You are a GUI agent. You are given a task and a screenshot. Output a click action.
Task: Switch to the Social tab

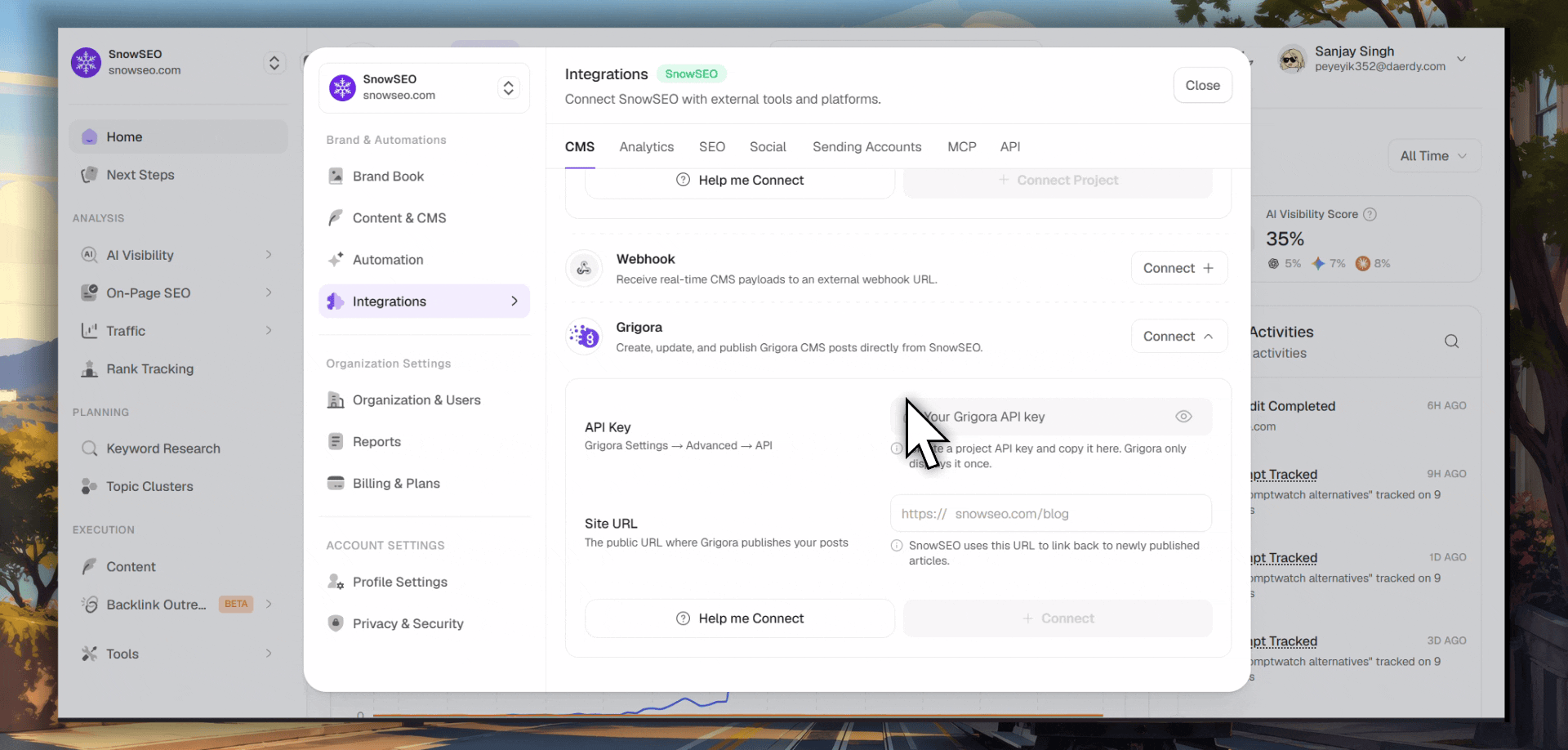pyautogui.click(x=768, y=147)
